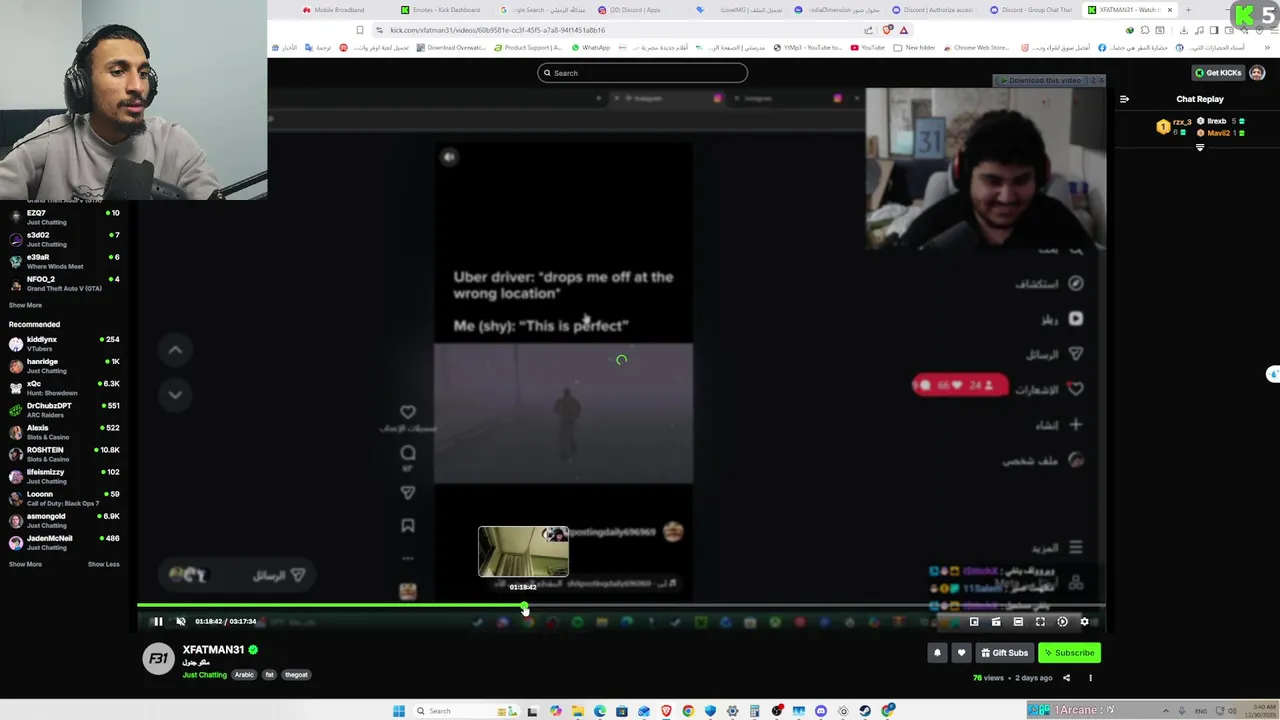Click Show Less in recommended list

103,564
